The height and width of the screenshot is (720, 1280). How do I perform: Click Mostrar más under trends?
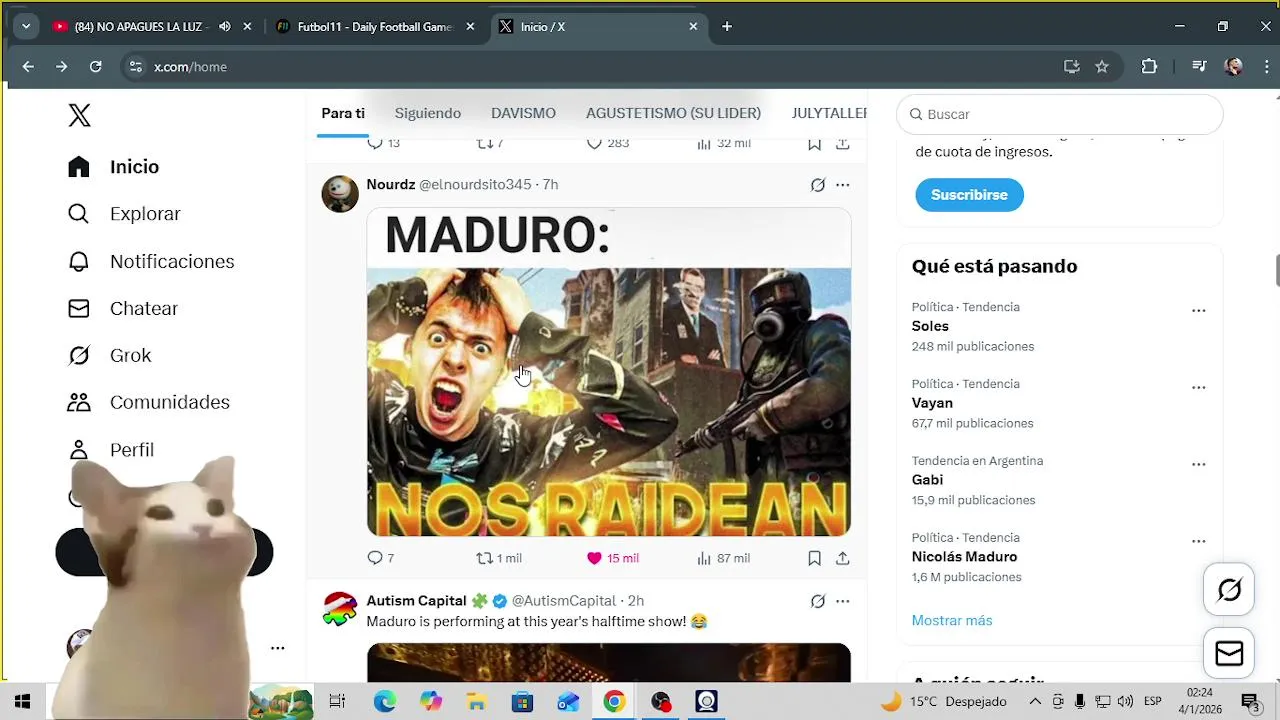coord(952,620)
